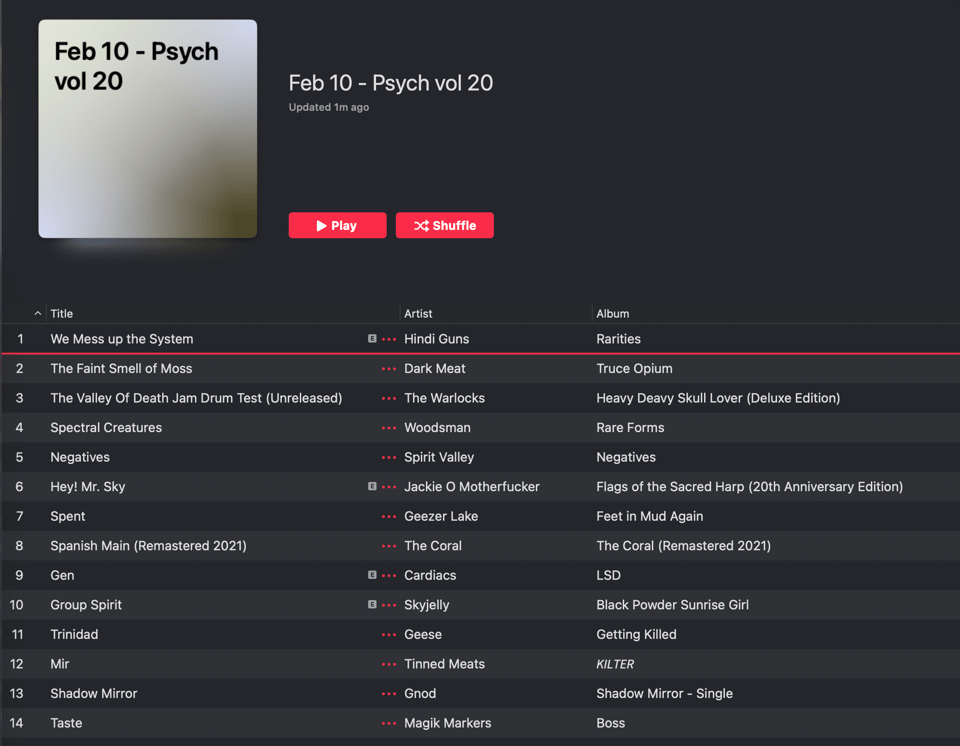Open the ellipsis menu for Spanish Main
The width and height of the screenshot is (960, 746).
pos(389,546)
